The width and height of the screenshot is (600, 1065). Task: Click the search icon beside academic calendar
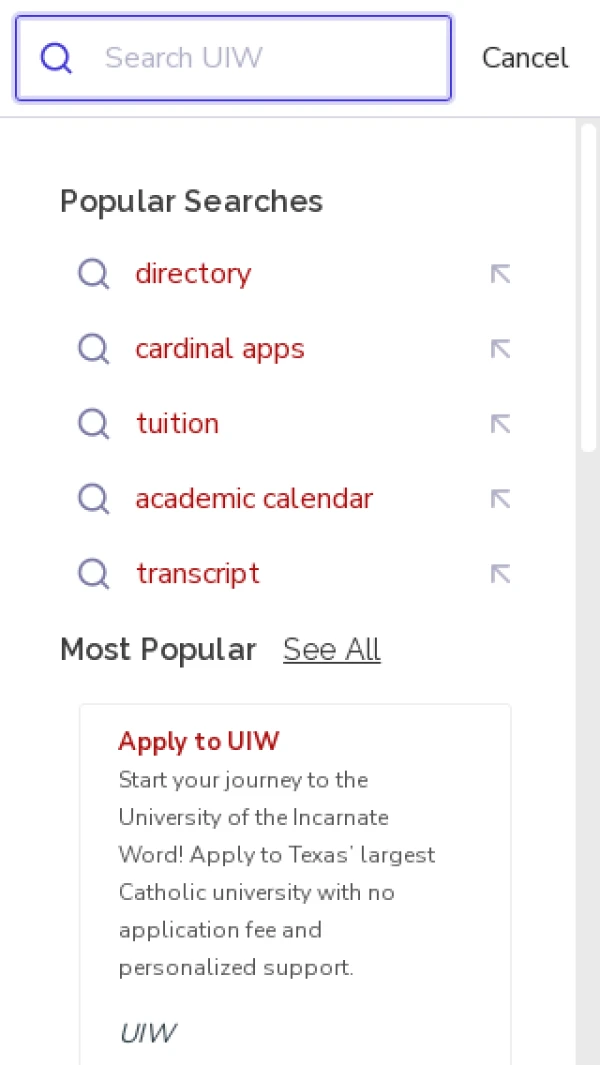click(94, 499)
